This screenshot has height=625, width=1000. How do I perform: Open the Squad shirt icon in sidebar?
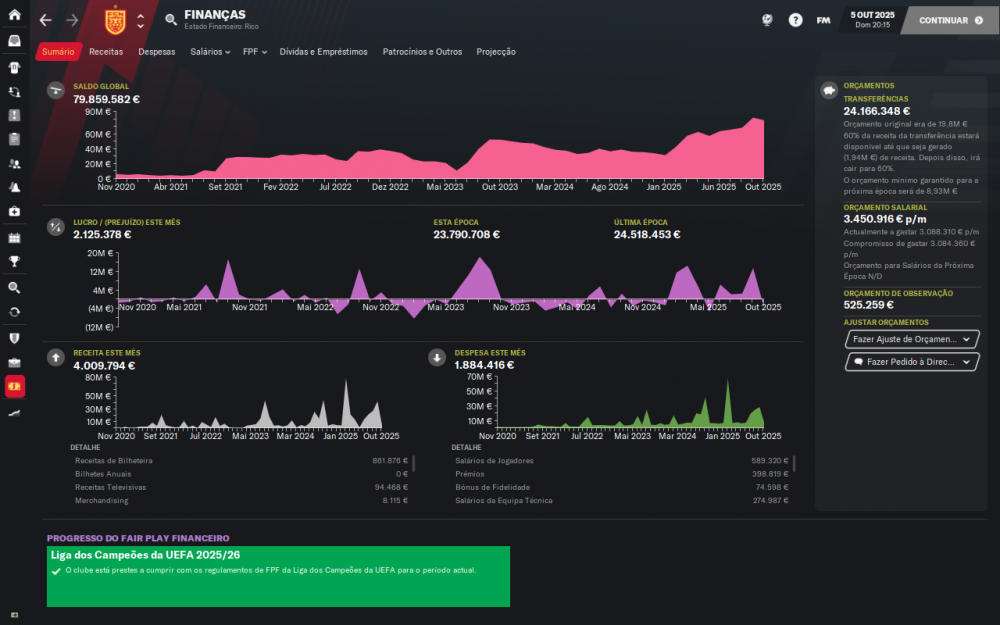[x=14, y=67]
